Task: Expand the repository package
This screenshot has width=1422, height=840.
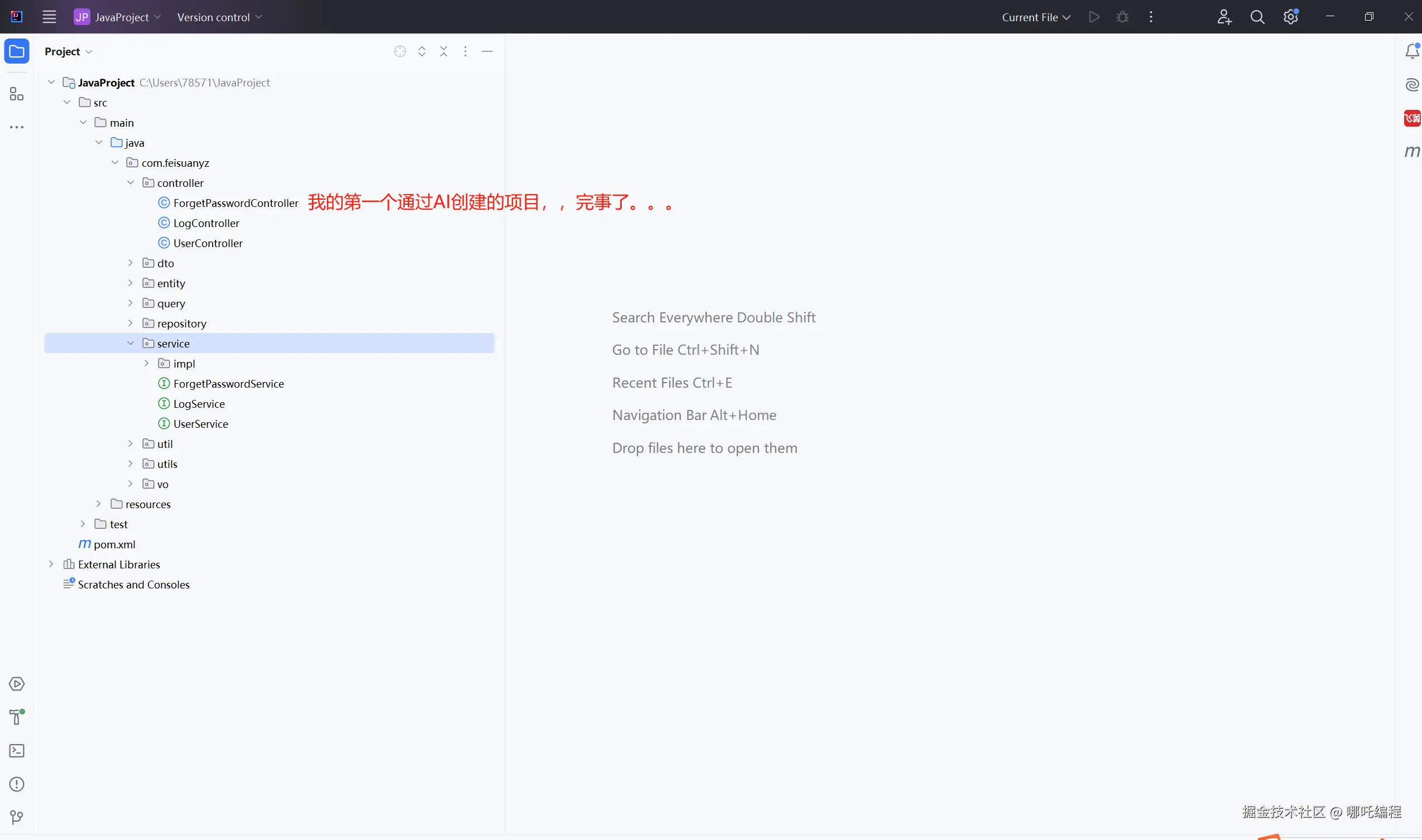Action: pyautogui.click(x=131, y=323)
